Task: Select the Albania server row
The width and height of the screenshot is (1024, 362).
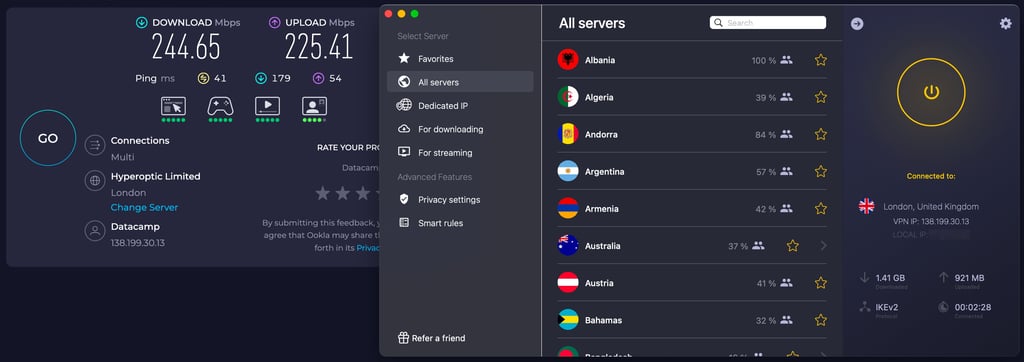Action: click(692, 60)
